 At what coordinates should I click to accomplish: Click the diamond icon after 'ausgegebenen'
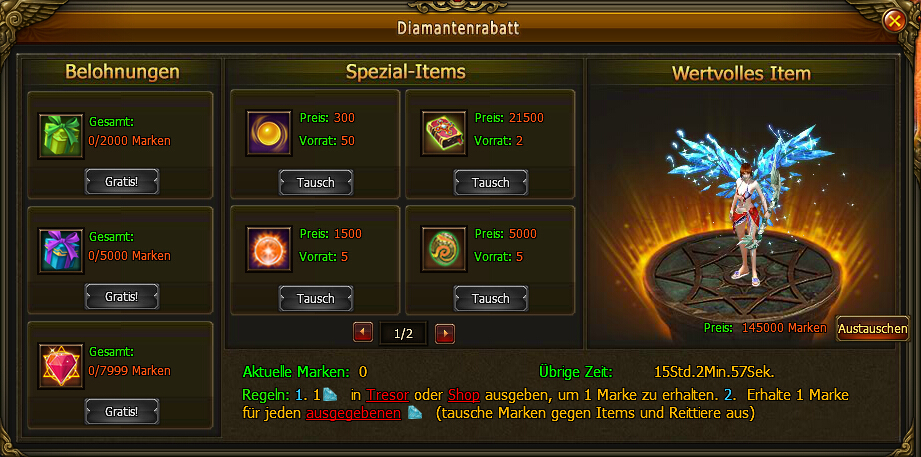pos(415,413)
